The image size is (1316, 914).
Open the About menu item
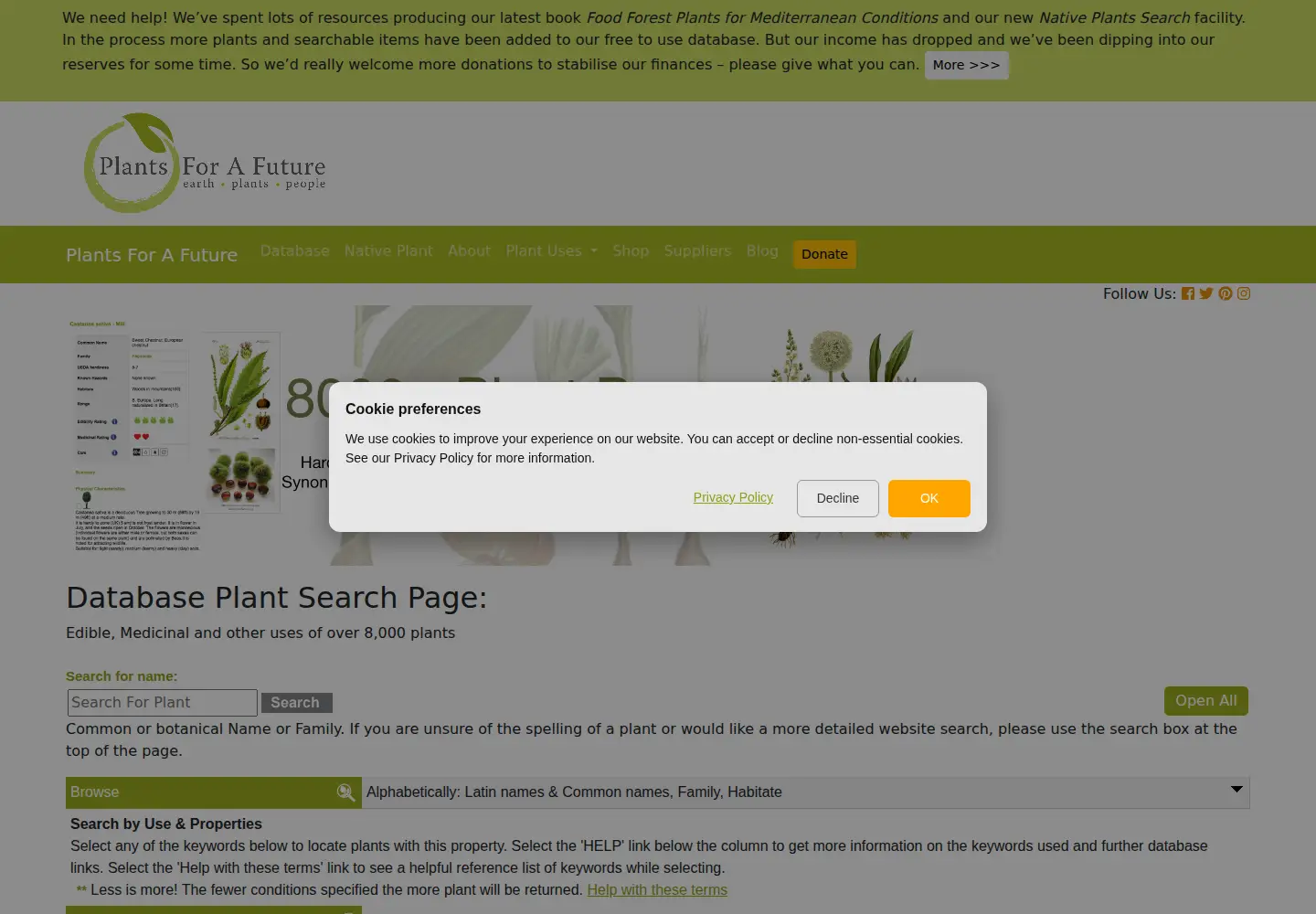click(469, 250)
